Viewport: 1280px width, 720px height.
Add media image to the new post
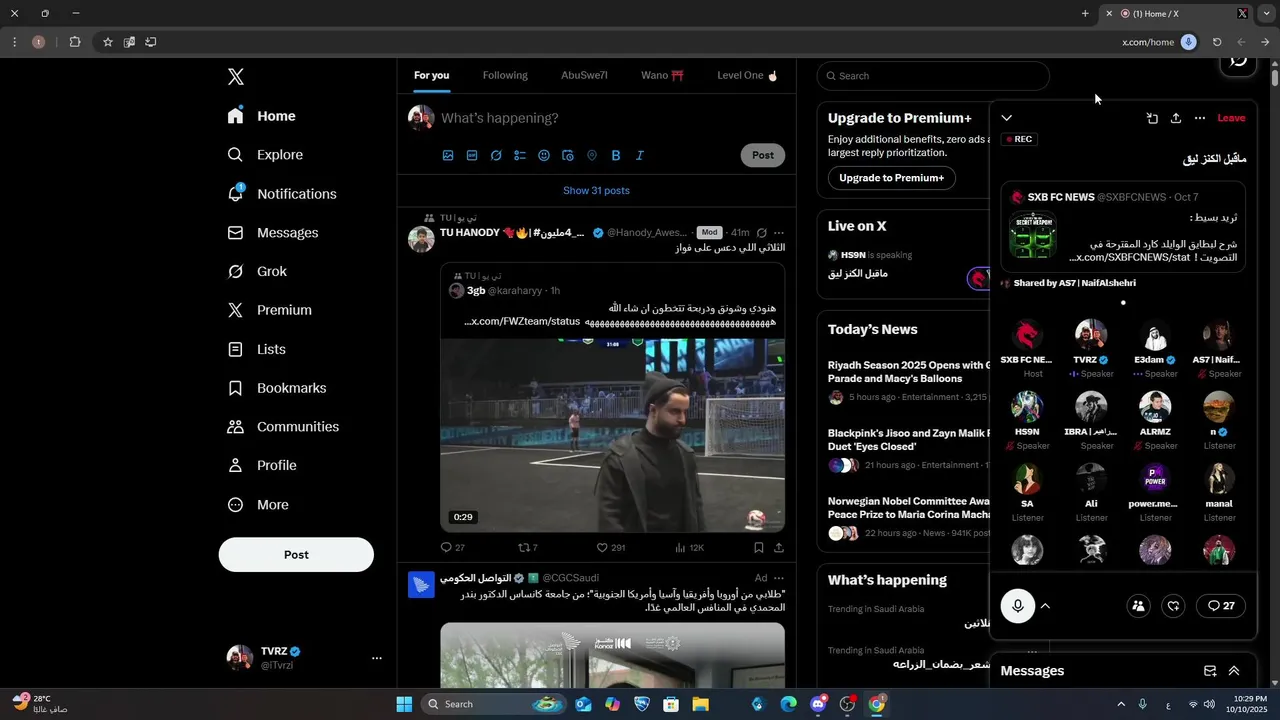(x=448, y=155)
